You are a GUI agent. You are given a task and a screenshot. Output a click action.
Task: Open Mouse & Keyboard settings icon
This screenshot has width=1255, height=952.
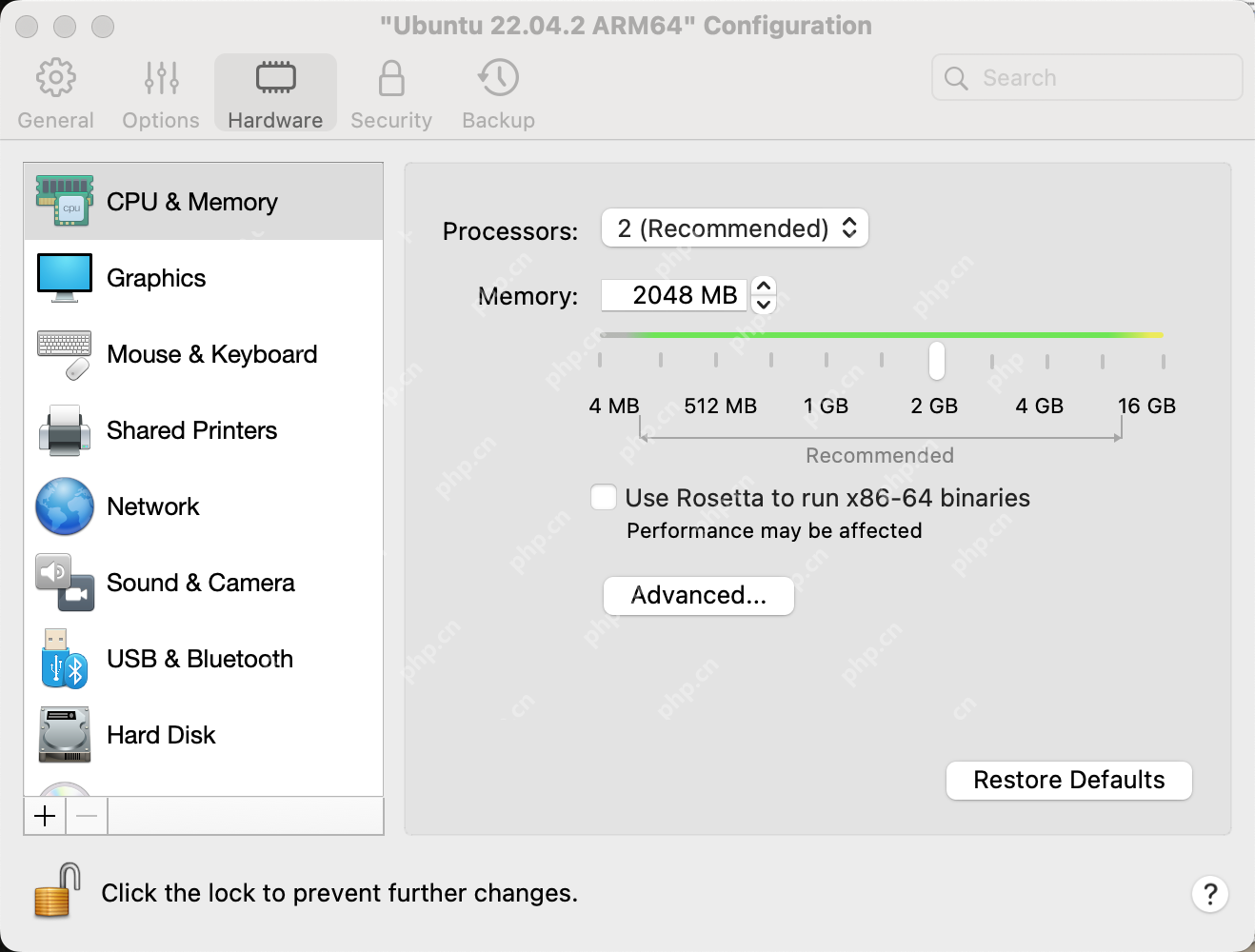[65, 354]
